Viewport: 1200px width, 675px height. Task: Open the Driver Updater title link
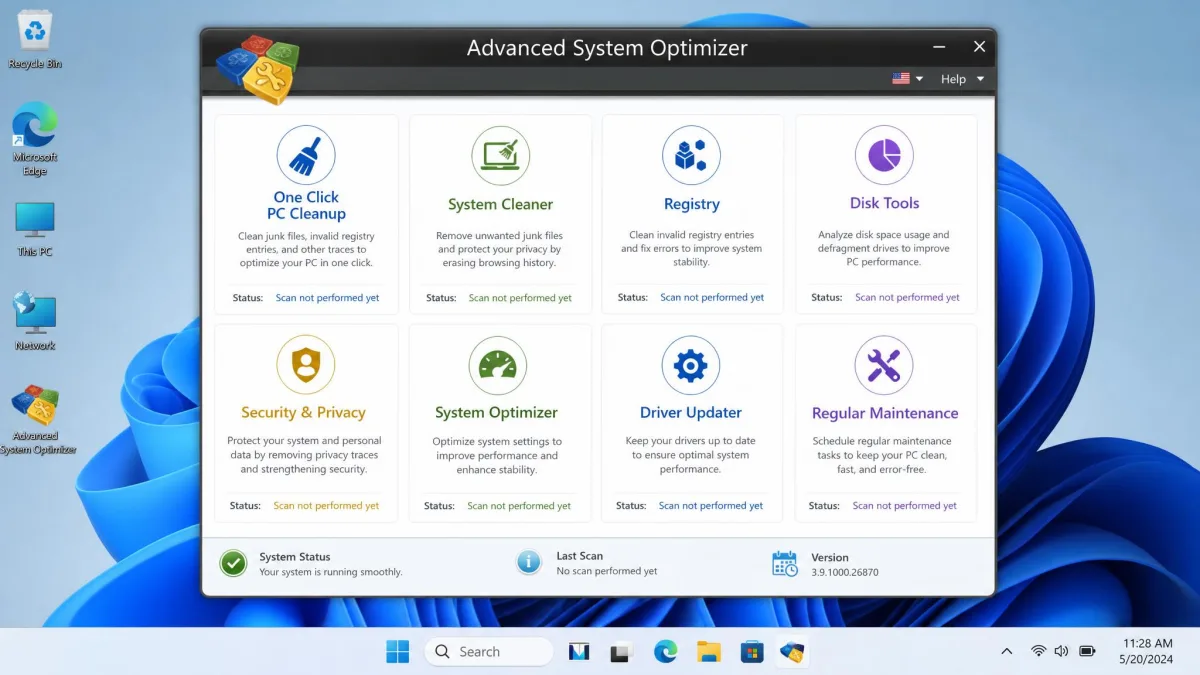pos(690,412)
